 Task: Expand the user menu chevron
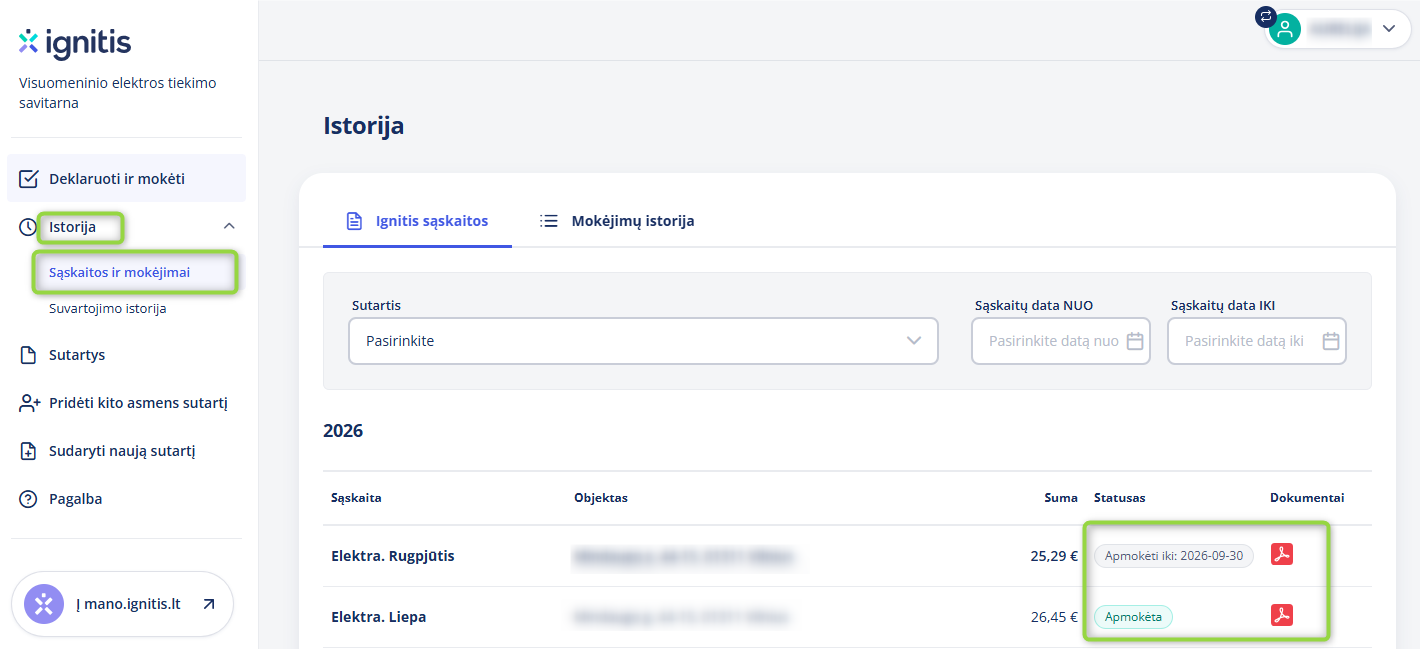pos(1389,29)
